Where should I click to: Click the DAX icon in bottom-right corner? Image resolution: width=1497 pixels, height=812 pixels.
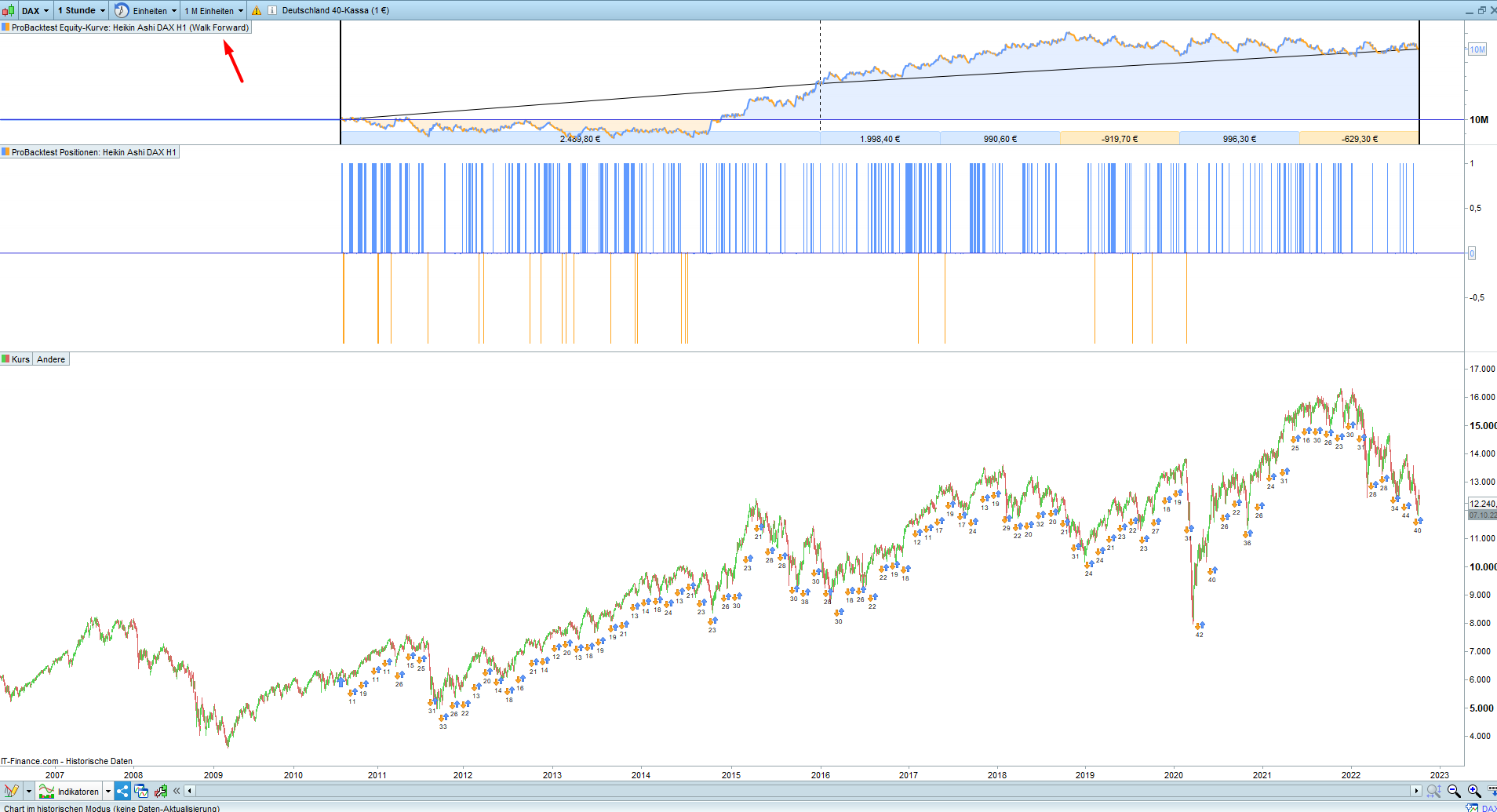(x=1472, y=808)
